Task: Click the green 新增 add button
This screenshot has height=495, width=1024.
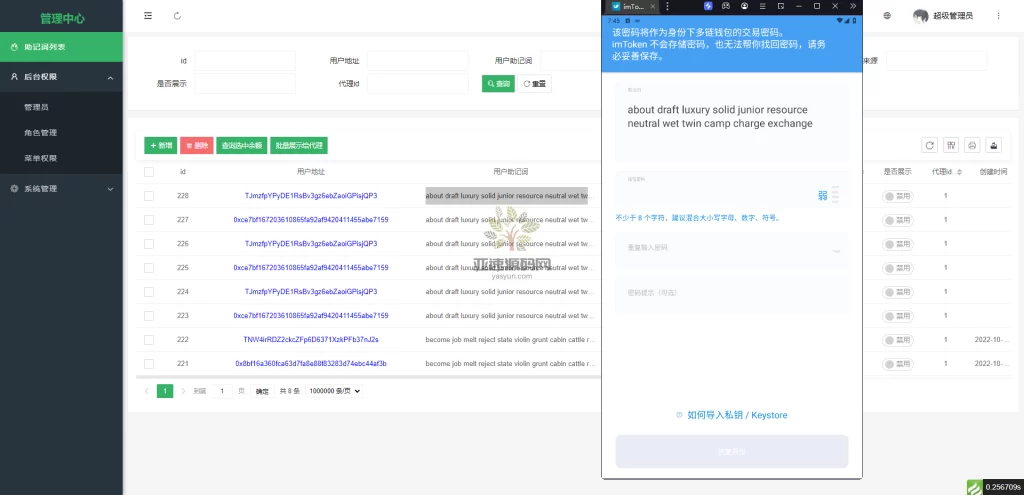Action: pyautogui.click(x=161, y=146)
